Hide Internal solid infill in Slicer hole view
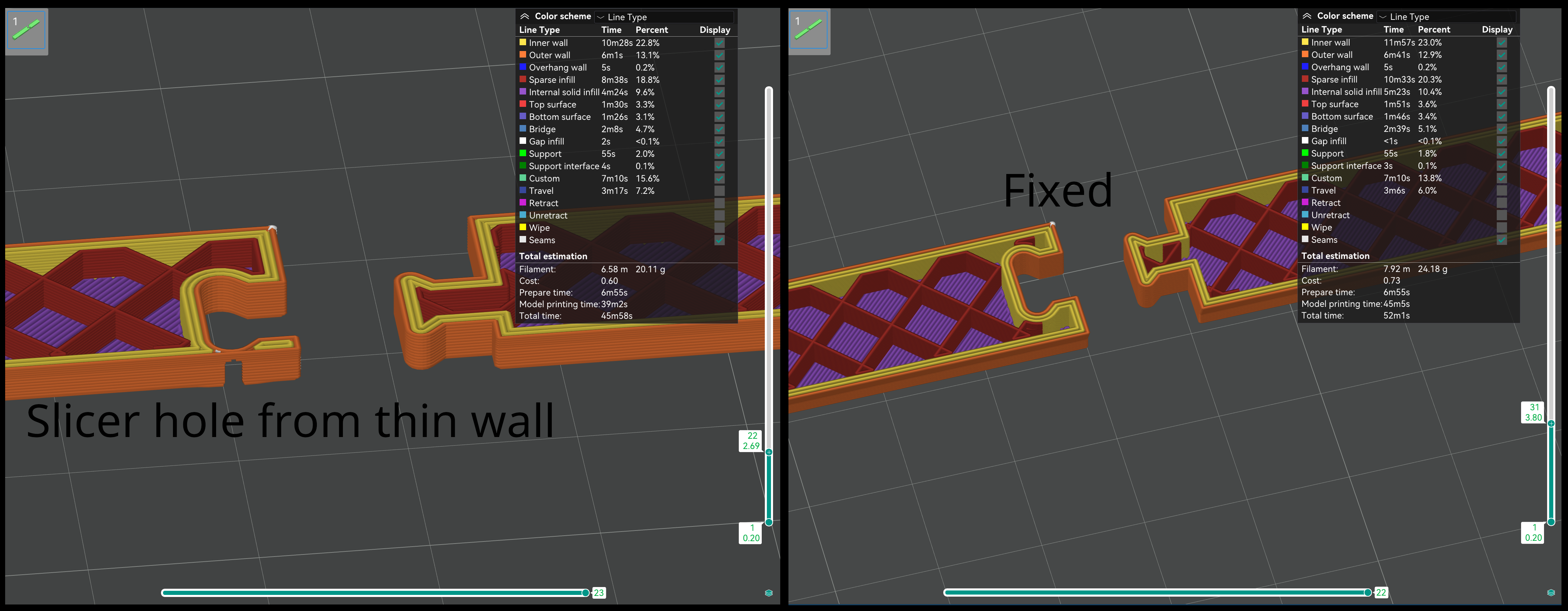1568x611 pixels. pyautogui.click(x=720, y=92)
